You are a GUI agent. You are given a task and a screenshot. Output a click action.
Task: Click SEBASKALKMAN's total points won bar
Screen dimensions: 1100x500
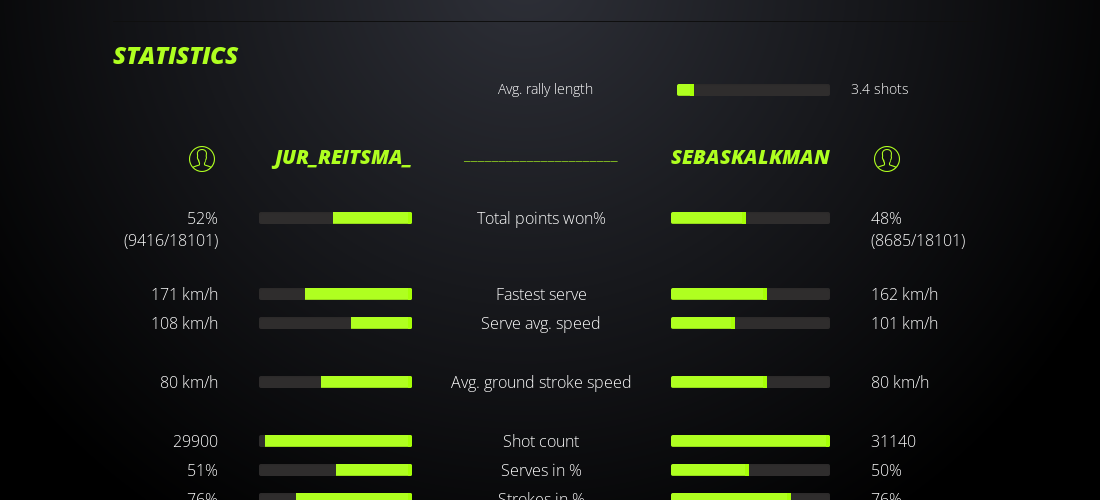tap(750, 218)
